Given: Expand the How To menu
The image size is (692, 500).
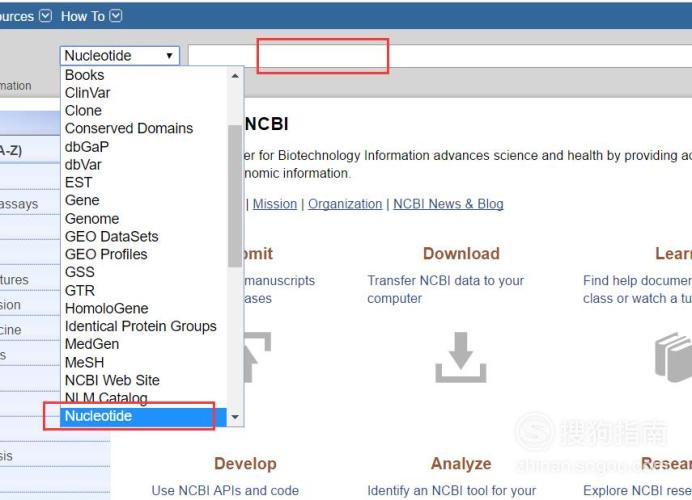Looking at the screenshot, I should (x=91, y=16).
